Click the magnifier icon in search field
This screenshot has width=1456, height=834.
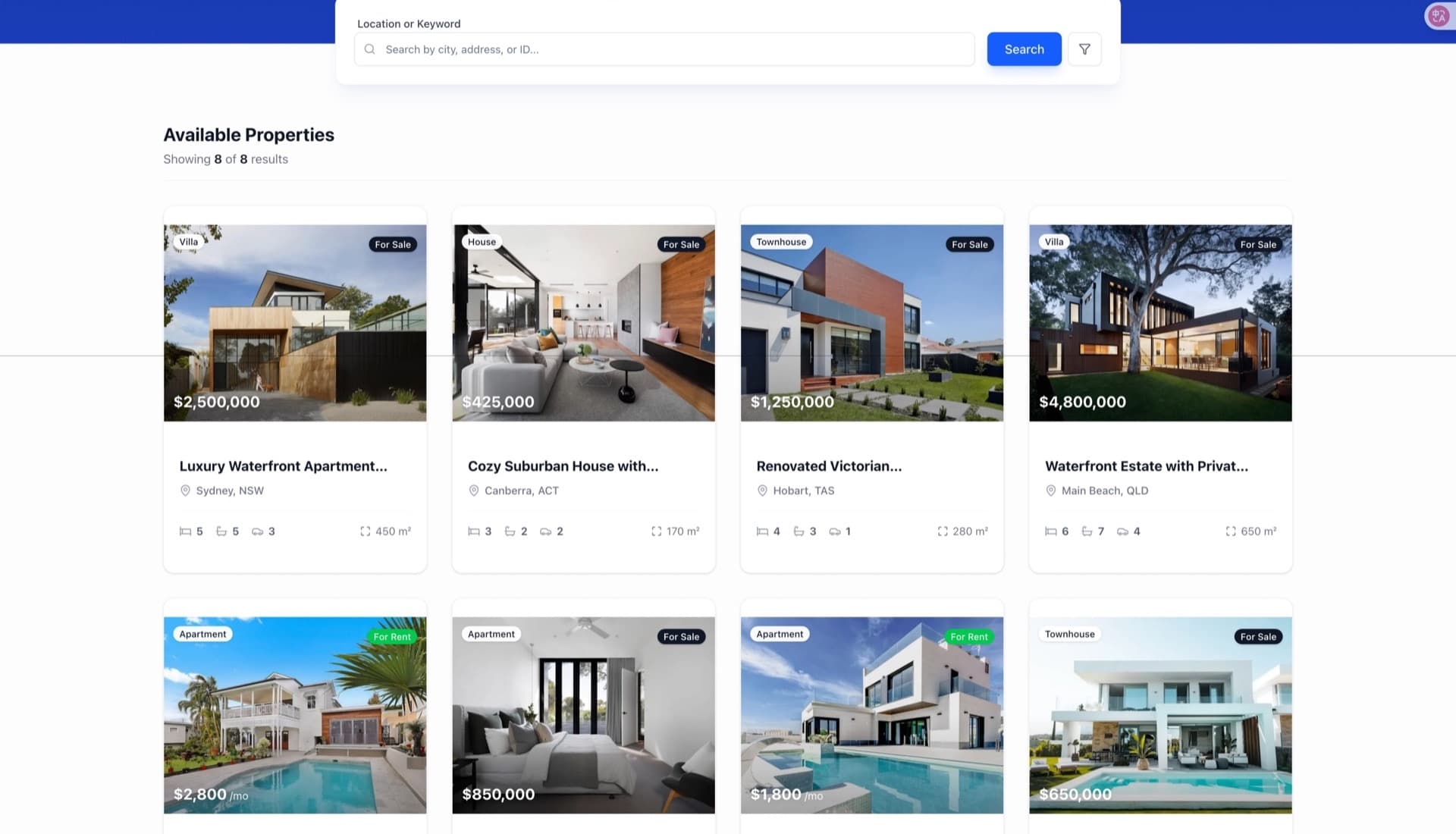(x=369, y=49)
